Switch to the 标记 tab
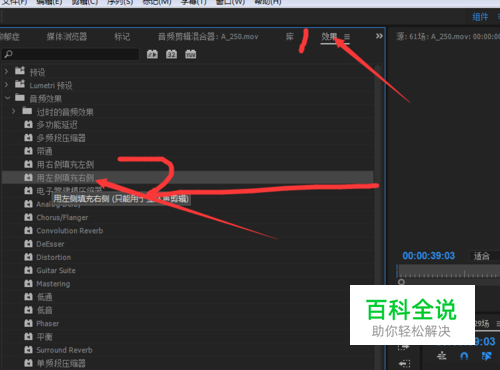The image size is (500, 370). pyautogui.click(x=122, y=37)
